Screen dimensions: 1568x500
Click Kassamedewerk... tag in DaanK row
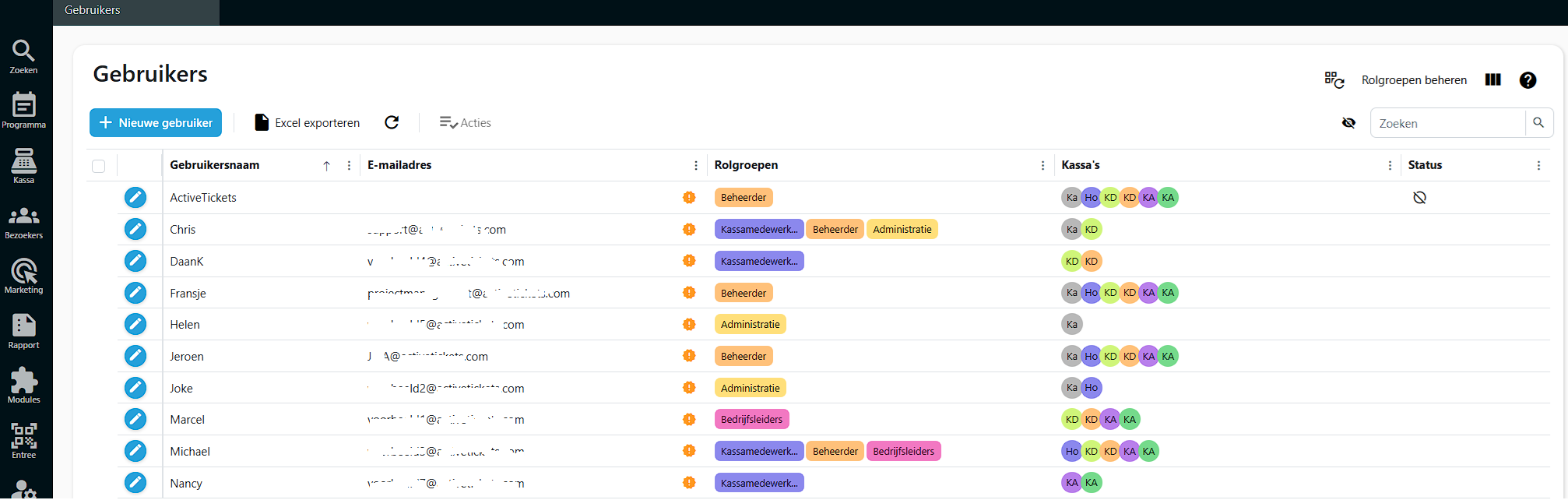[x=759, y=261]
